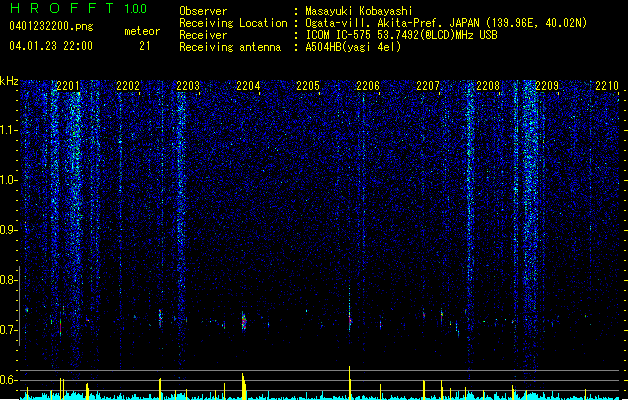The height and width of the screenshot is (400, 629).
Task: Click version number 1.0.0
Action: tap(135, 9)
